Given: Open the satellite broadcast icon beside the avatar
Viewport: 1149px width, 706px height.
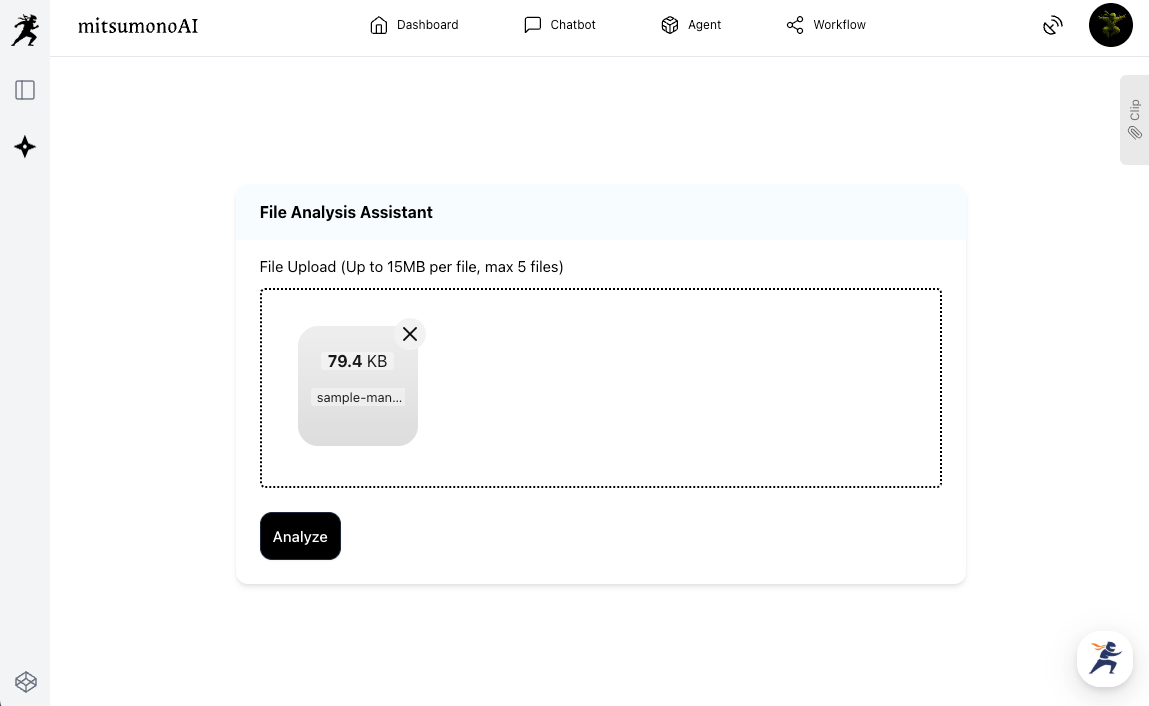Looking at the screenshot, I should pyautogui.click(x=1052, y=25).
